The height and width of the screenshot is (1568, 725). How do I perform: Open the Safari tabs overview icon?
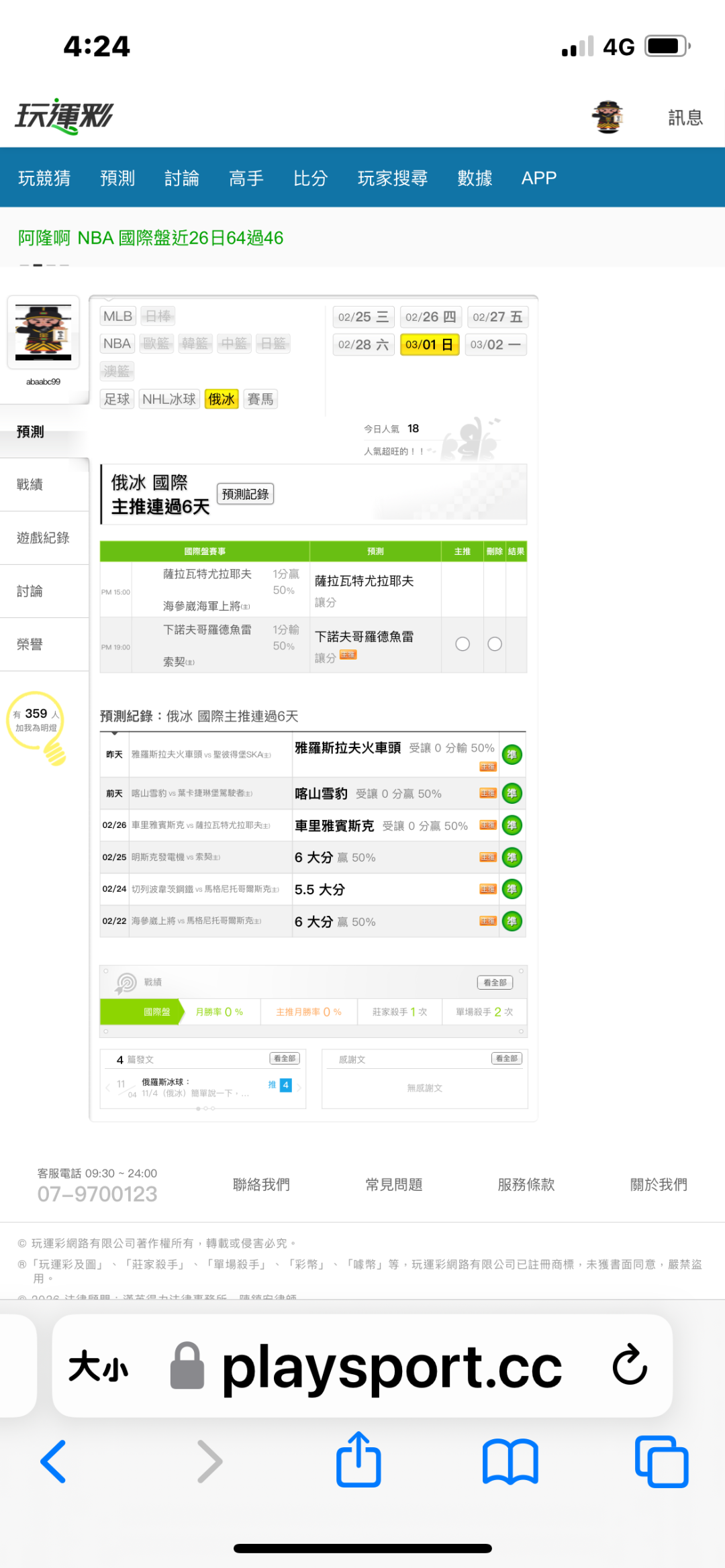[x=661, y=1461]
